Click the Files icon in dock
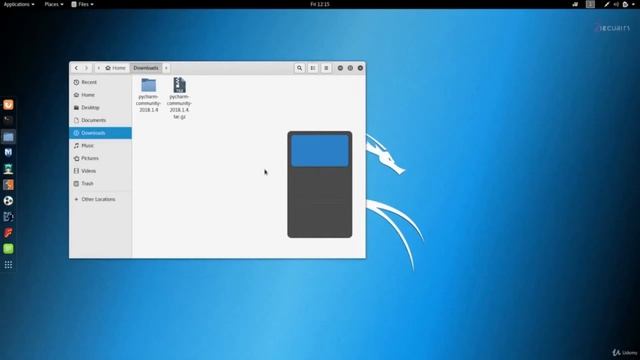Screen dimensions: 640x360 point(8,137)
